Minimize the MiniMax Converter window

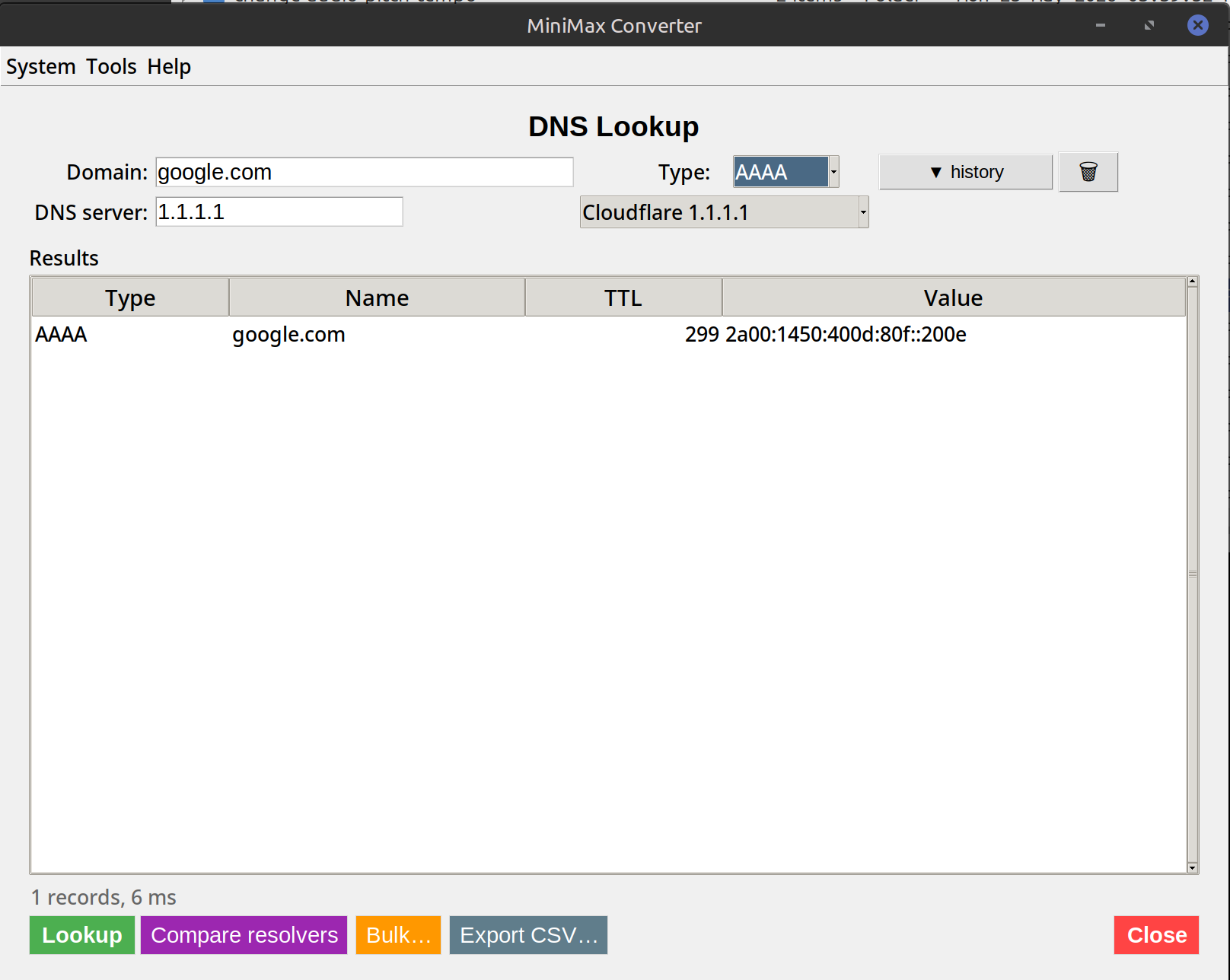pyautogui.click(x=1100, y=25)
